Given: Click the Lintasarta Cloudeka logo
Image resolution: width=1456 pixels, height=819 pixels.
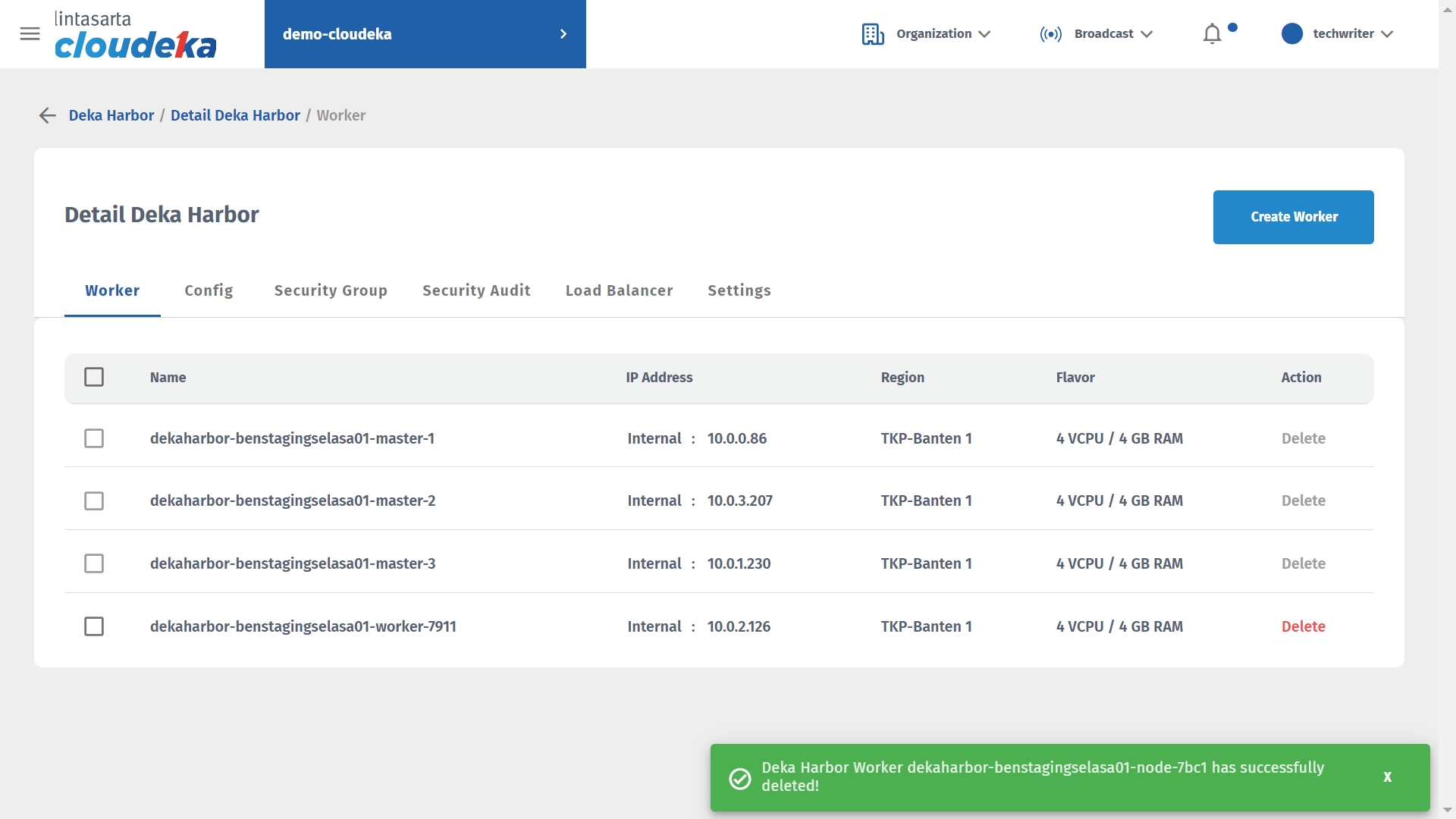Looking at the screenshot, I should (x=136, y=34).
